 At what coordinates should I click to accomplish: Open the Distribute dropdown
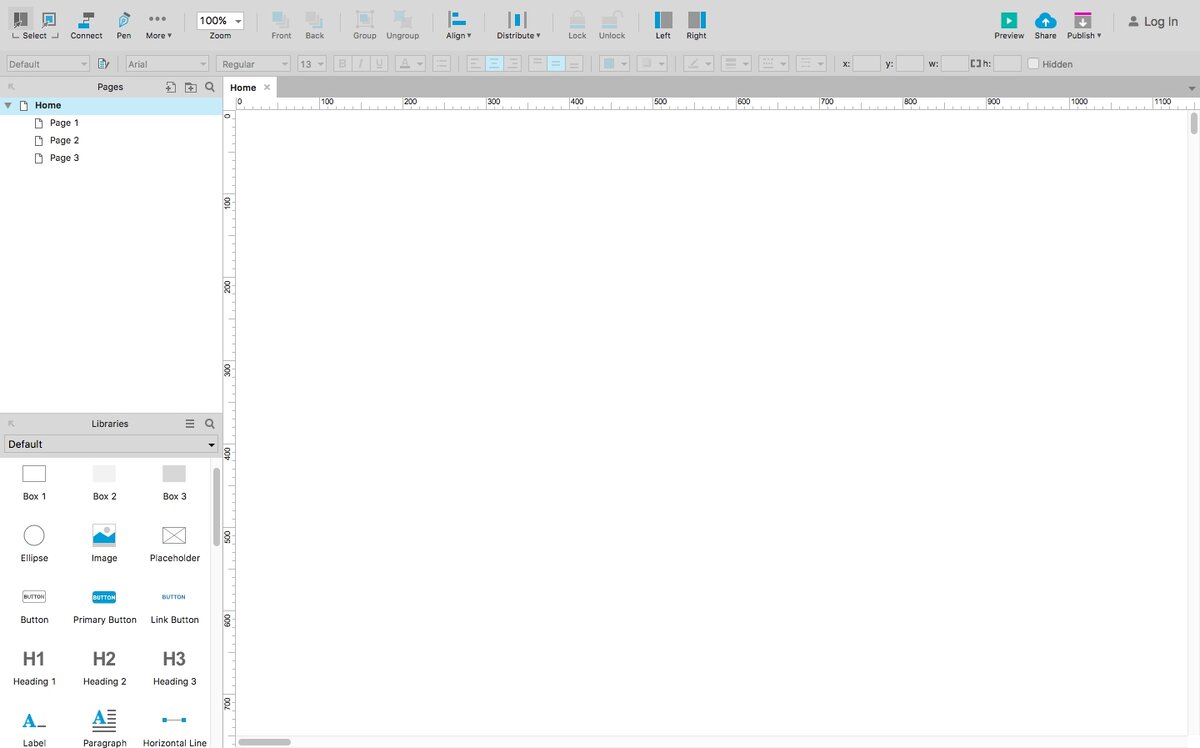[518, 25]
